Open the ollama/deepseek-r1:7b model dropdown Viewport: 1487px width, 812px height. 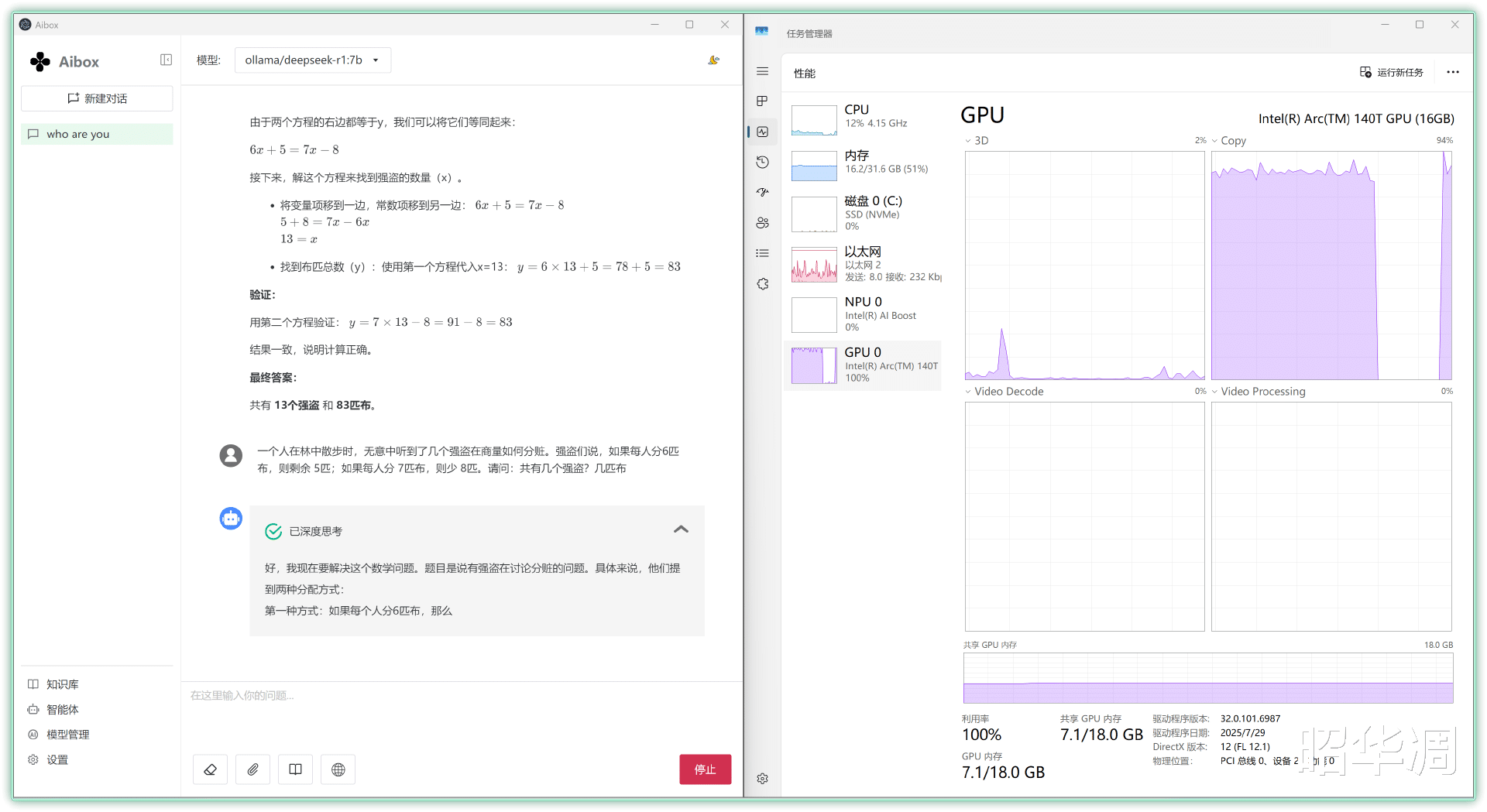point(313,60)
